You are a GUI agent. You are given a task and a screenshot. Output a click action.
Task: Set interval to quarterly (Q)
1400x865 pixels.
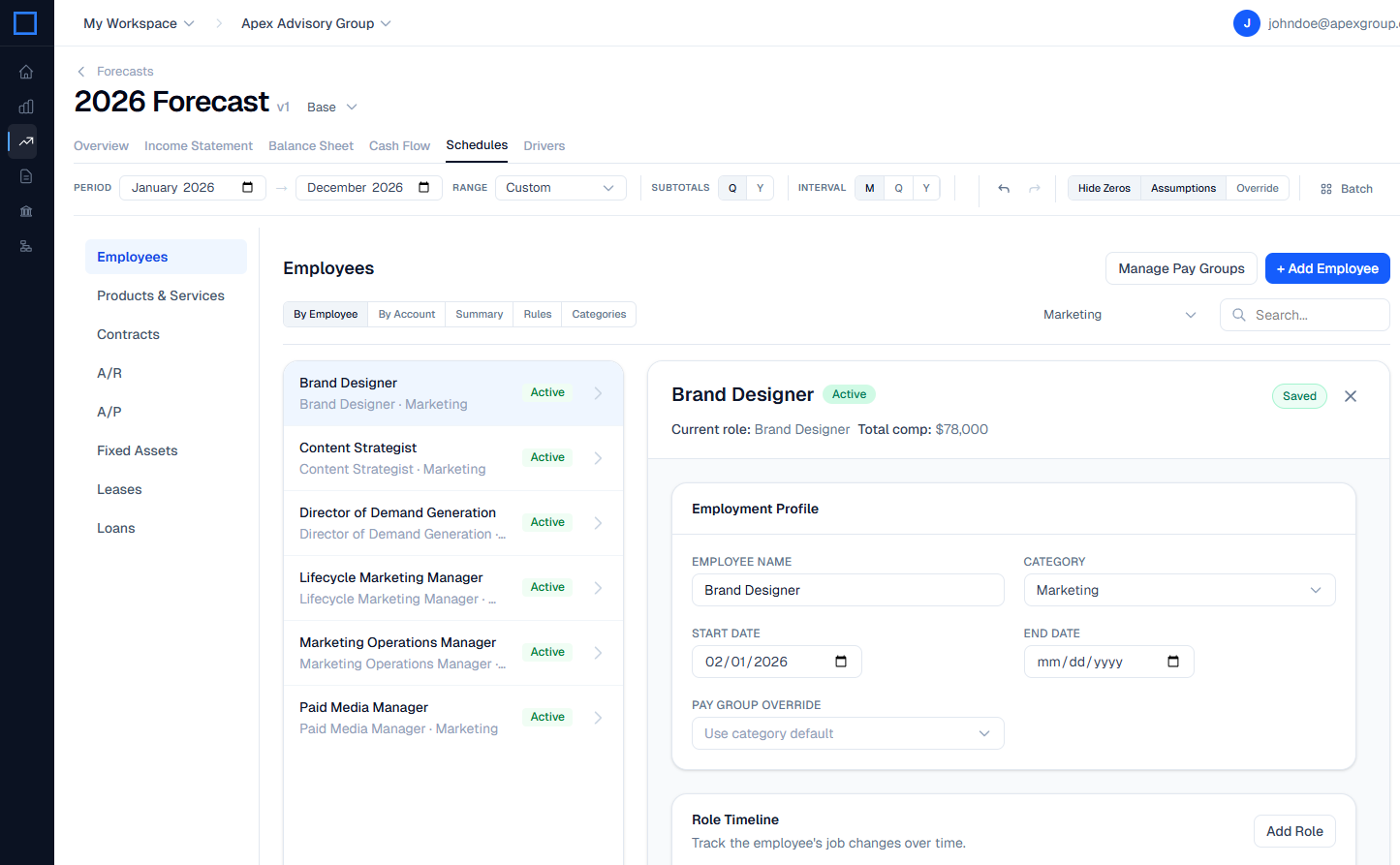click(x=898, y=188)
